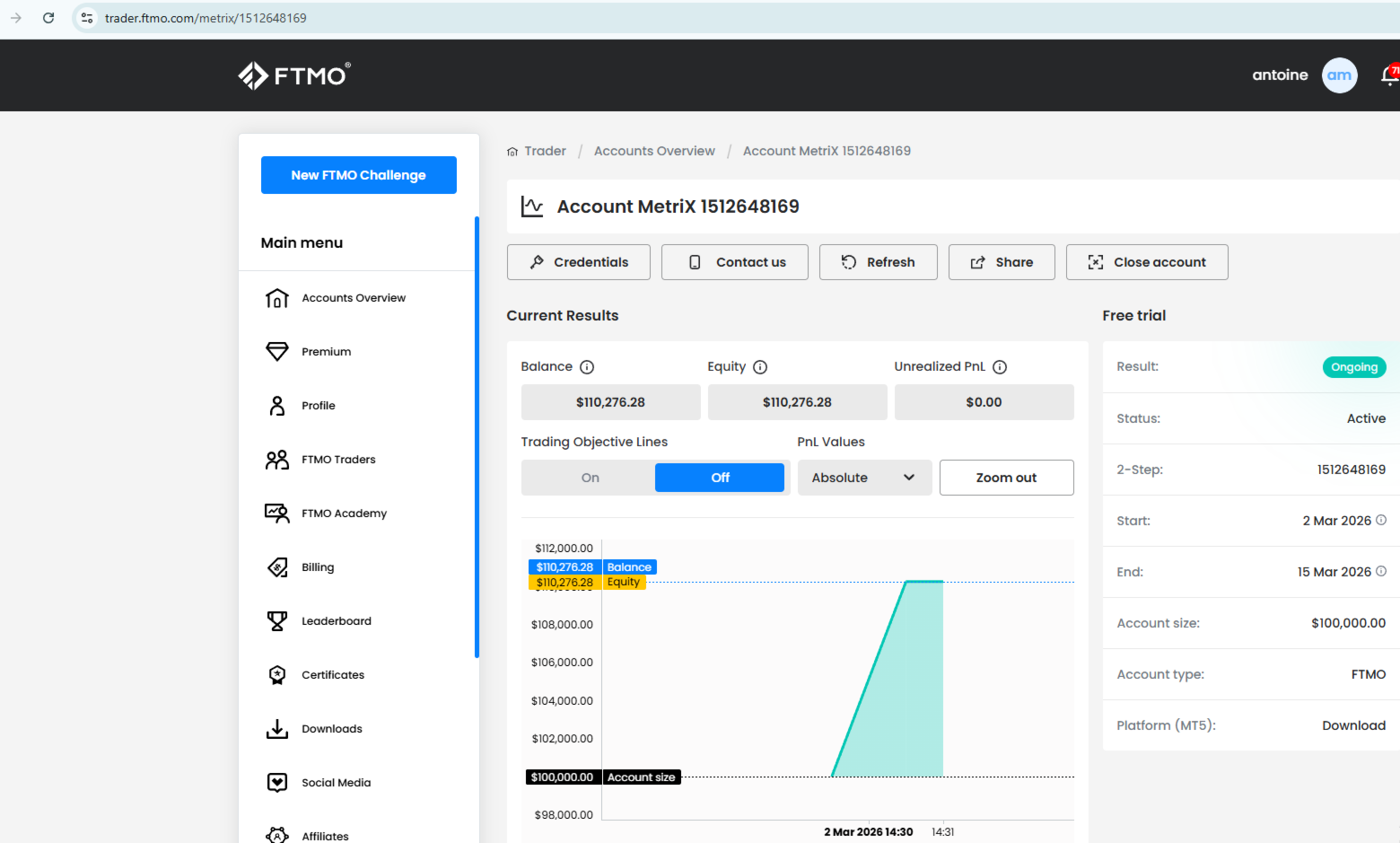The image size is (1400, 843).
Task: Click the Contact us button
Action: (735, 262)
